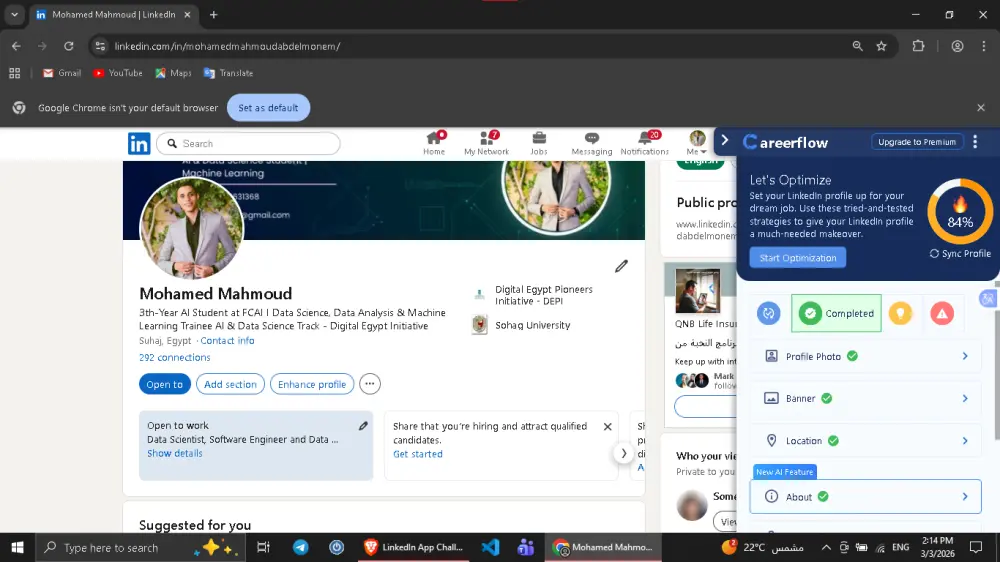Image resolution: width=1000 pixels, height=562 pixels.
Task: Click Set as default browser button
Action: click(x=268, y=108)
